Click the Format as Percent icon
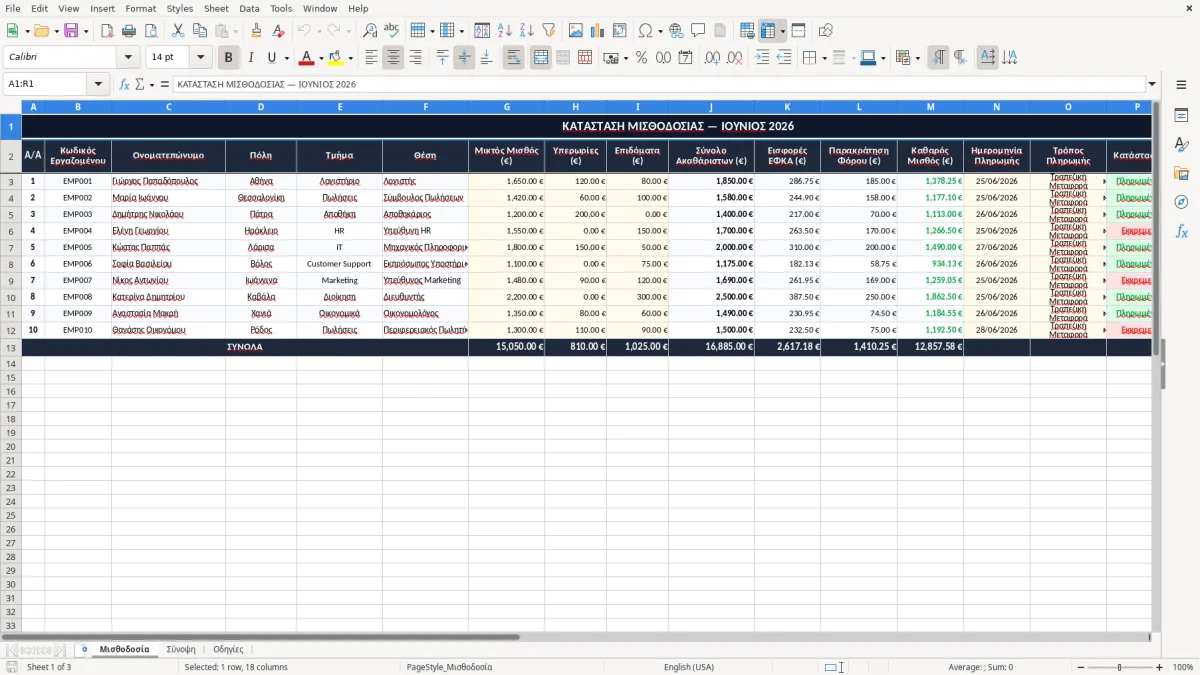The image size is (1200, 675). (x=641, y=58)
